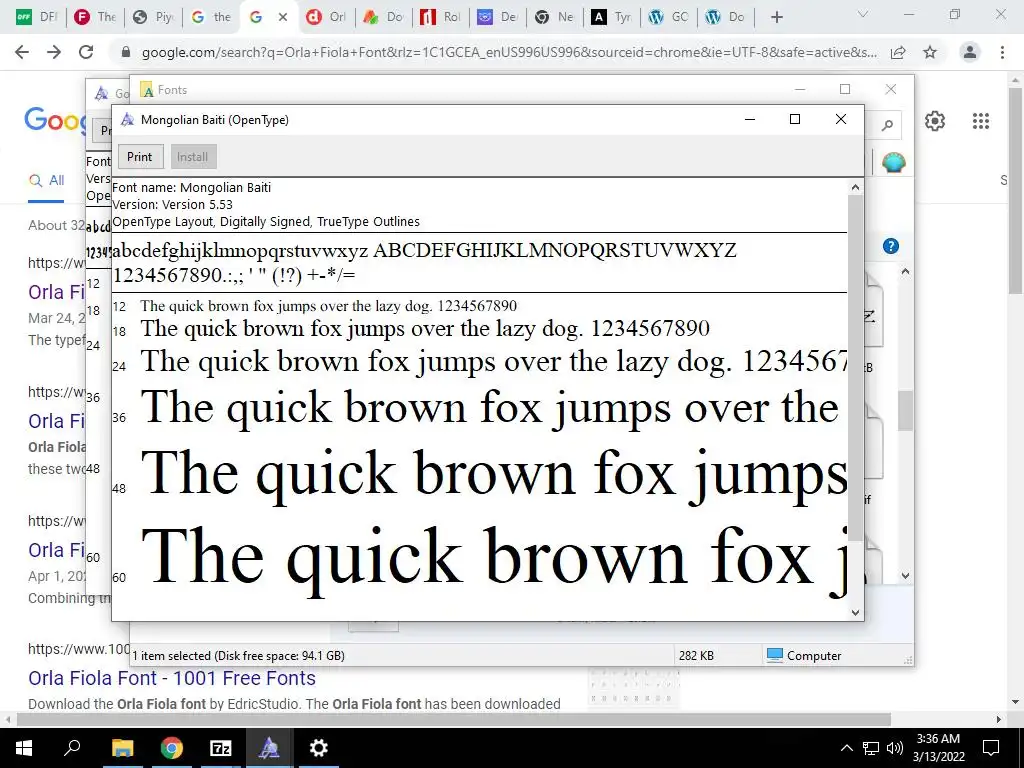Close the Fonts window
This screenshot has height=768, width=1024.
coord(891,89)
